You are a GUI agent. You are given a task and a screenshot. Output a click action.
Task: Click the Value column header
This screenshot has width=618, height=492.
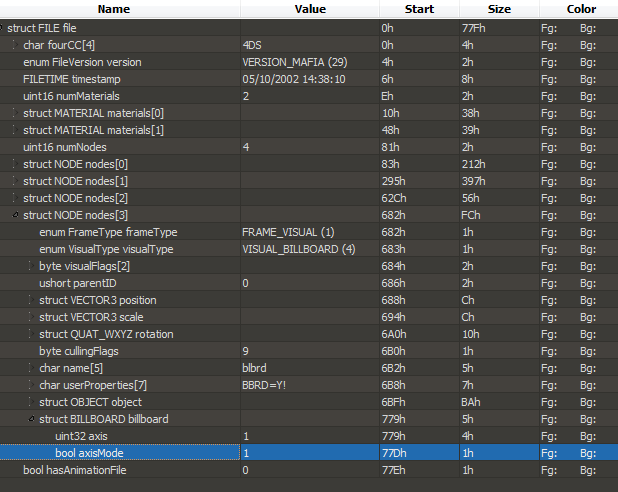coord(309,9)
